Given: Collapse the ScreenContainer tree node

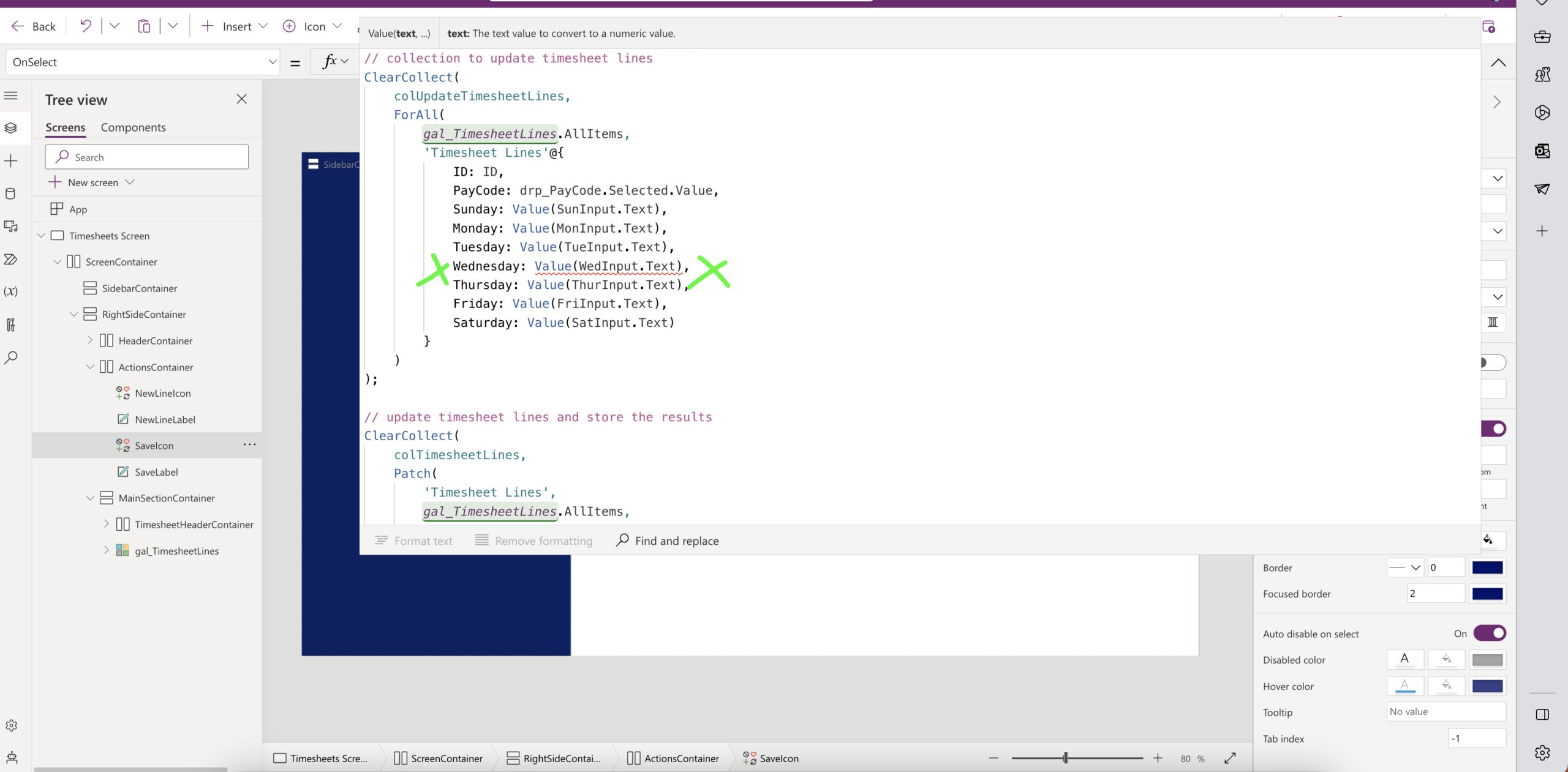Looking at the screenshot, I should pyautogui.click(x=57, y=262).
